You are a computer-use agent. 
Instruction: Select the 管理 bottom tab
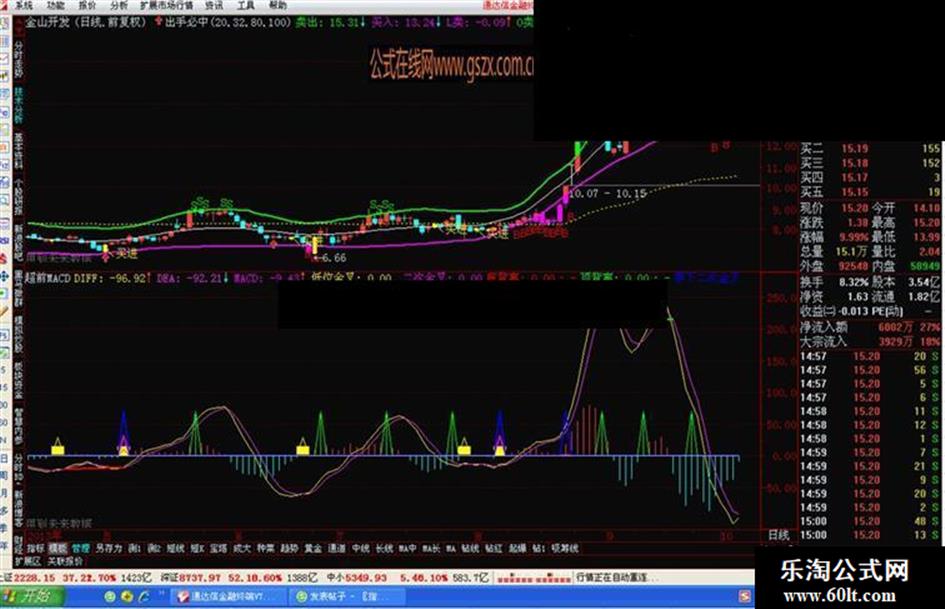81,548
